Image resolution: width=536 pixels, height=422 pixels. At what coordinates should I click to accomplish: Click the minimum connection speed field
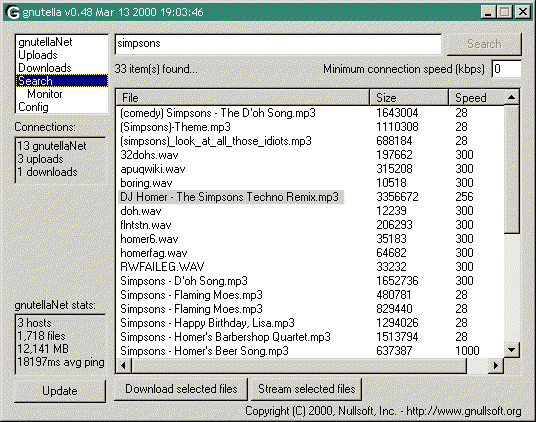click(x=507, y=69)
